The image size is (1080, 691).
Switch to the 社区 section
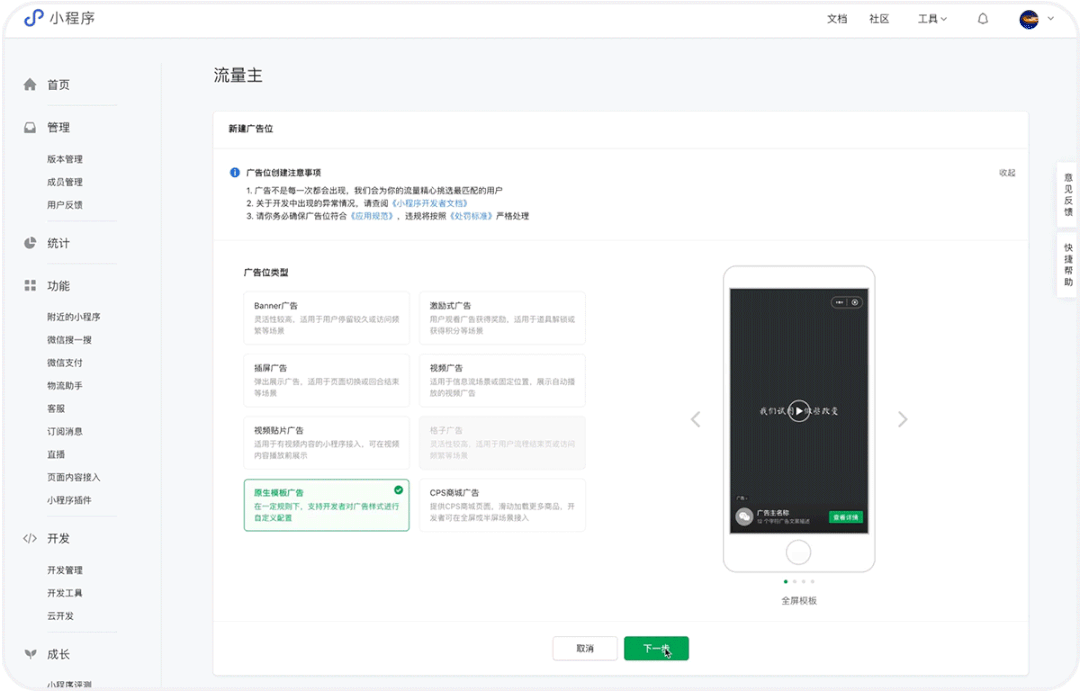pos(879,18)
